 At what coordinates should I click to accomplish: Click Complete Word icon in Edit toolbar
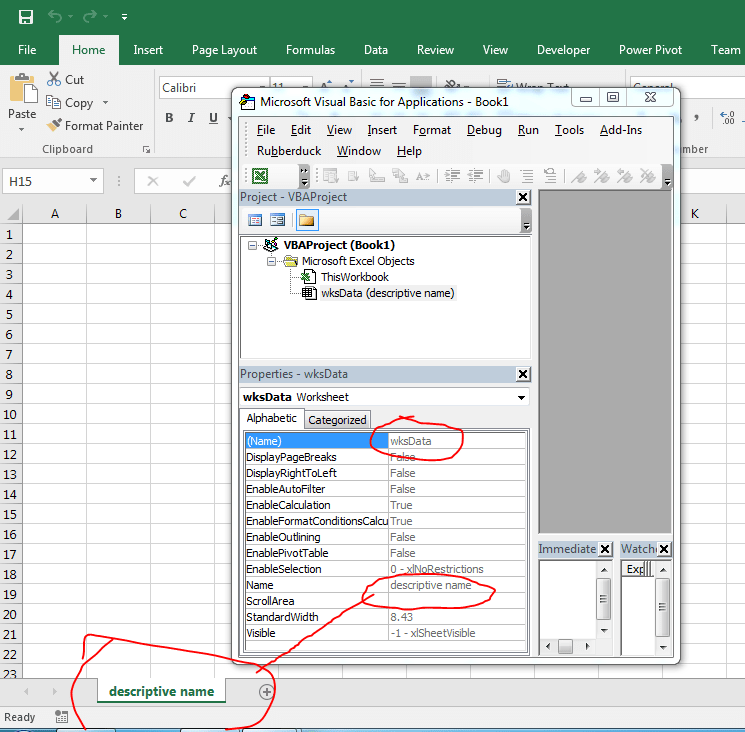[422, 176]
